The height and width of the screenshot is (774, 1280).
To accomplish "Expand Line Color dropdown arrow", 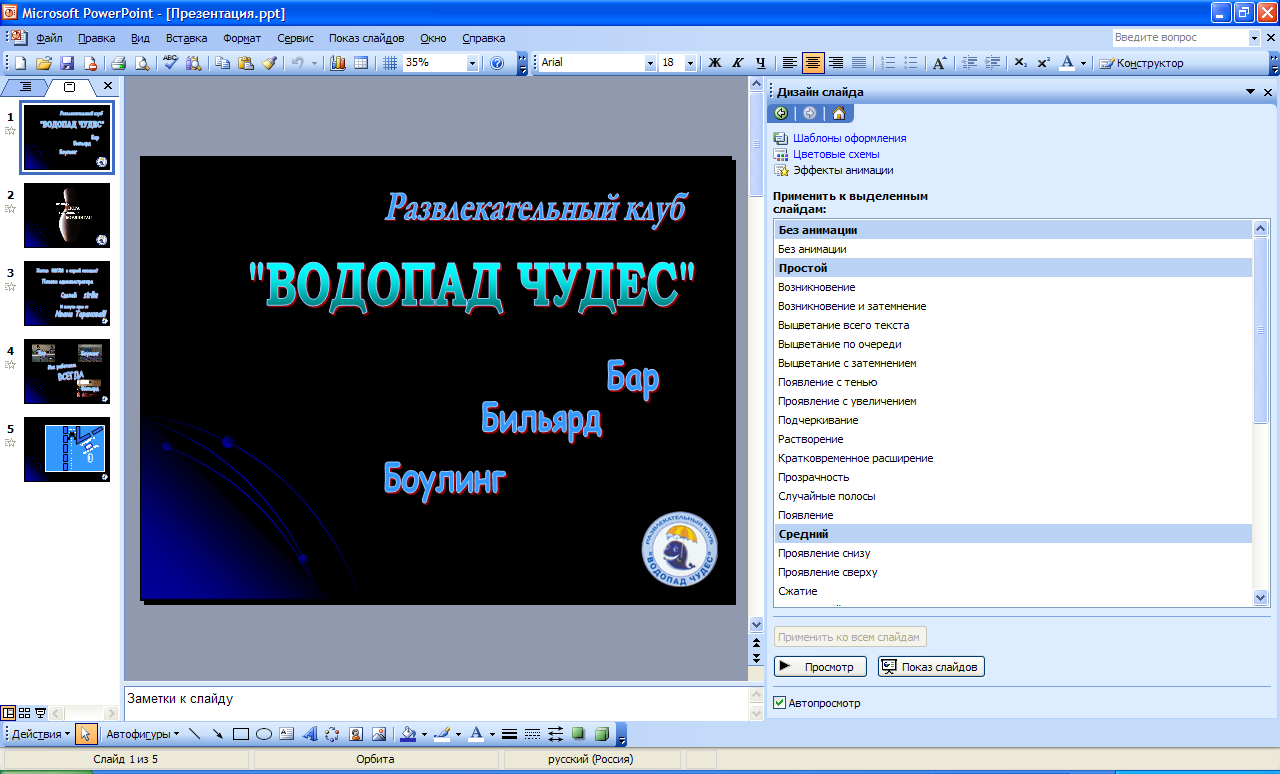I will [458, 734].
